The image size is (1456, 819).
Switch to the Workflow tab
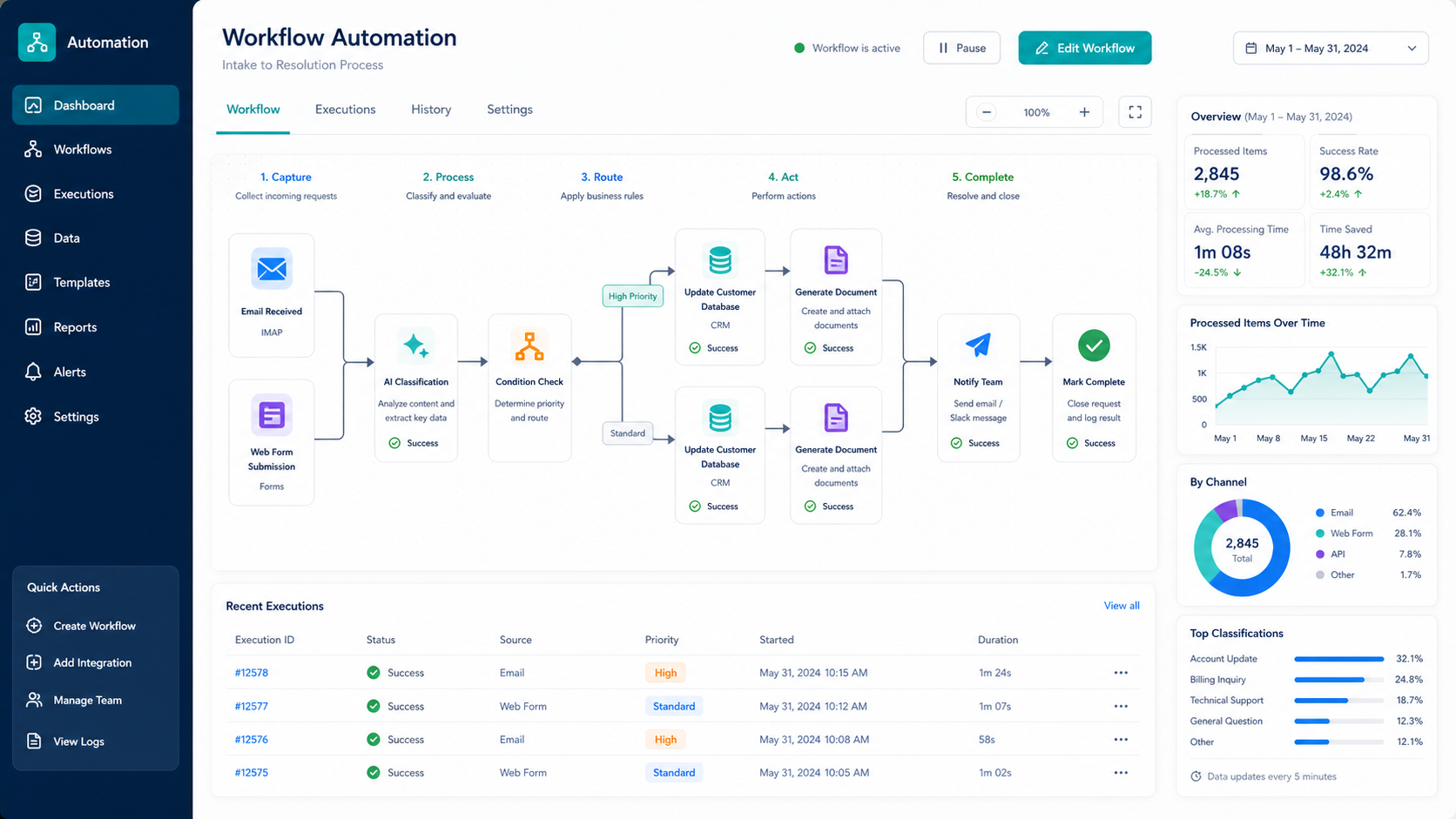(253, 110)
